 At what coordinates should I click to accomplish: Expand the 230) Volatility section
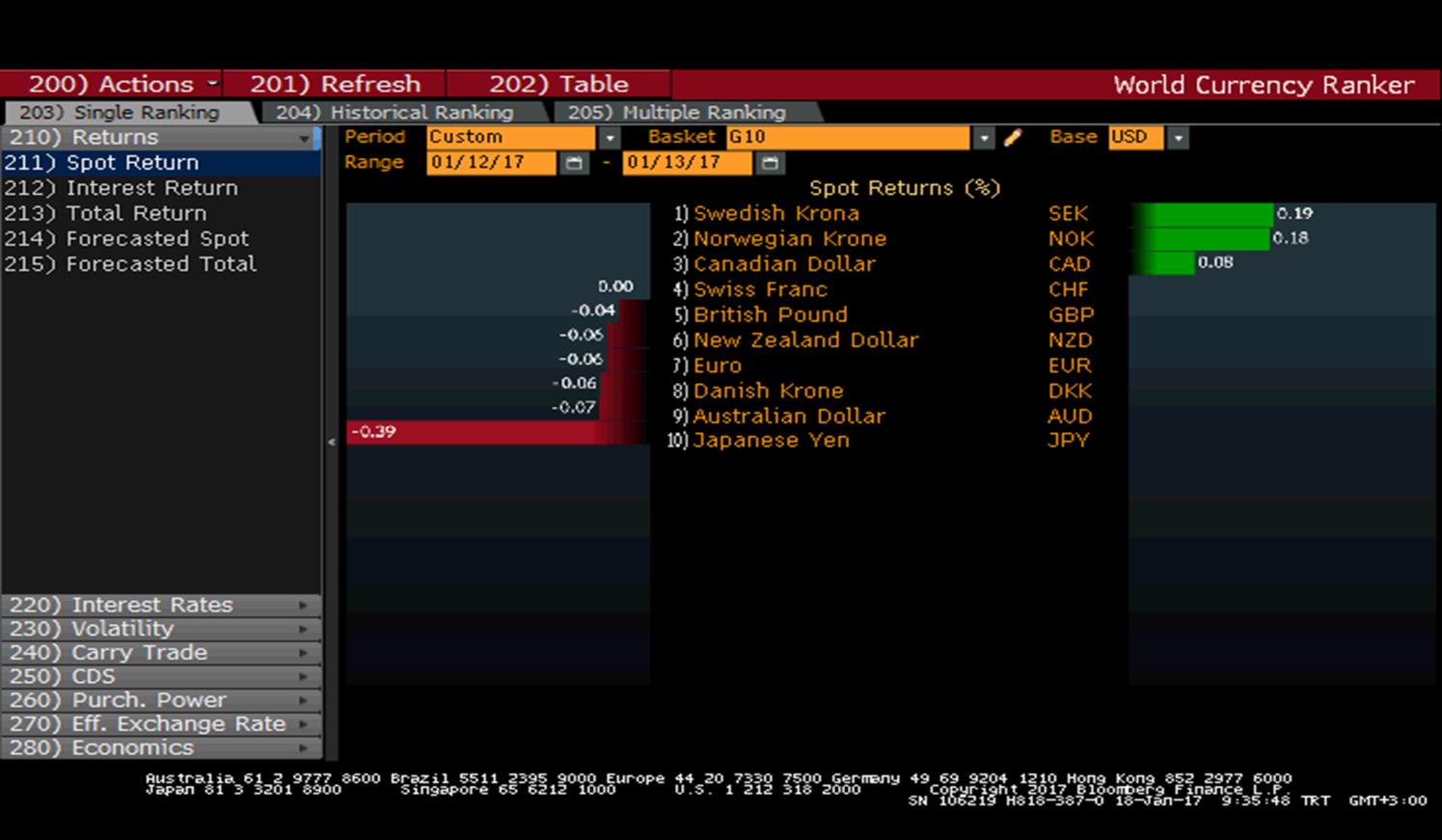tap(161, 629)
